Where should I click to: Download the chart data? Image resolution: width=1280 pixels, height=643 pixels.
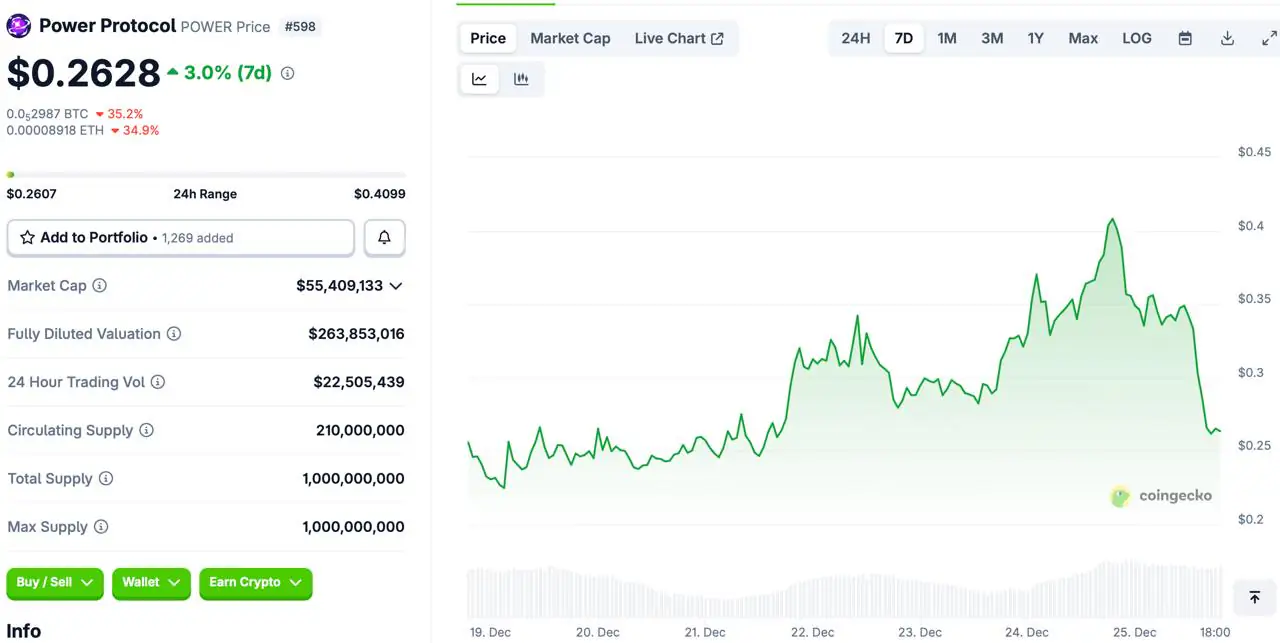(x=1227, y=38)
